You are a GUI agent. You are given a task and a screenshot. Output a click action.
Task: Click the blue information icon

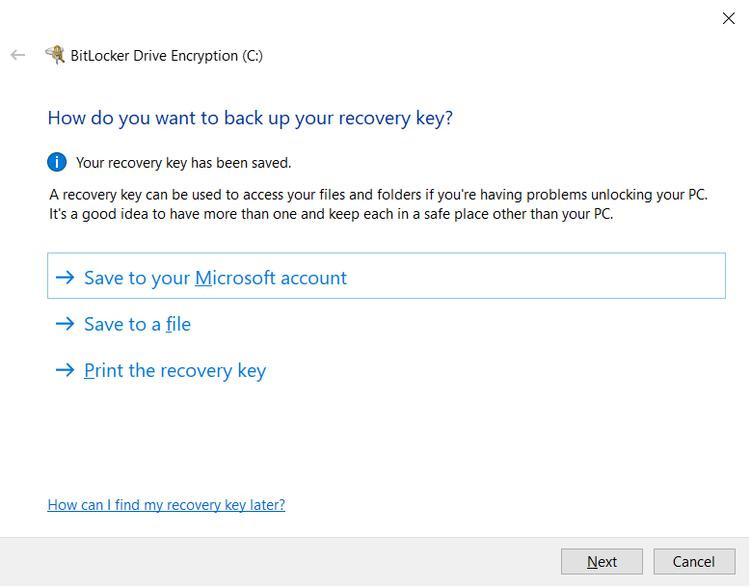[x=57, y=162]
